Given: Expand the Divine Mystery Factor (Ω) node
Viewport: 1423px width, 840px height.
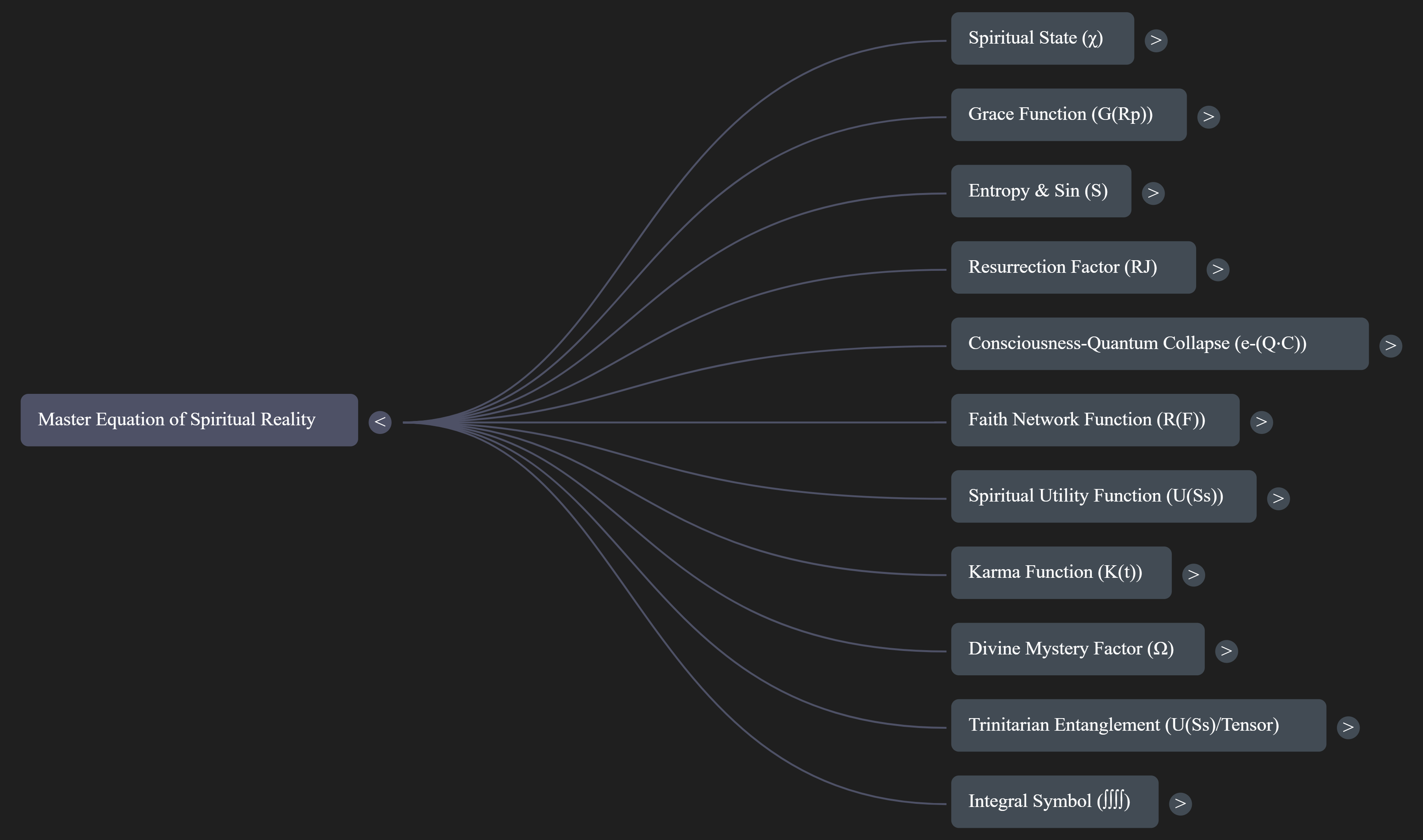Looking at the screenshot, I should click(1226, 651).
